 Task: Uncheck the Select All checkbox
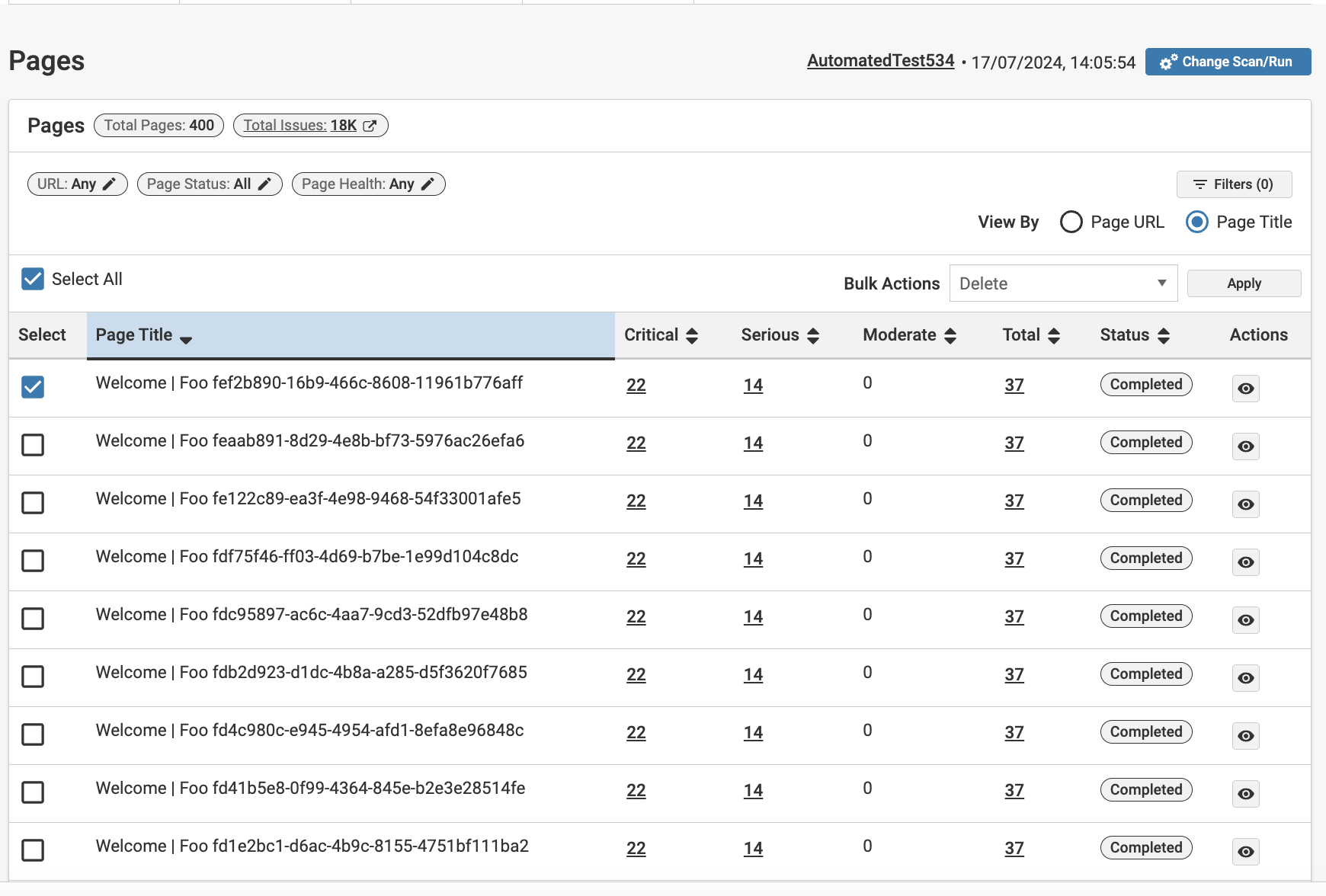(33, 279)
